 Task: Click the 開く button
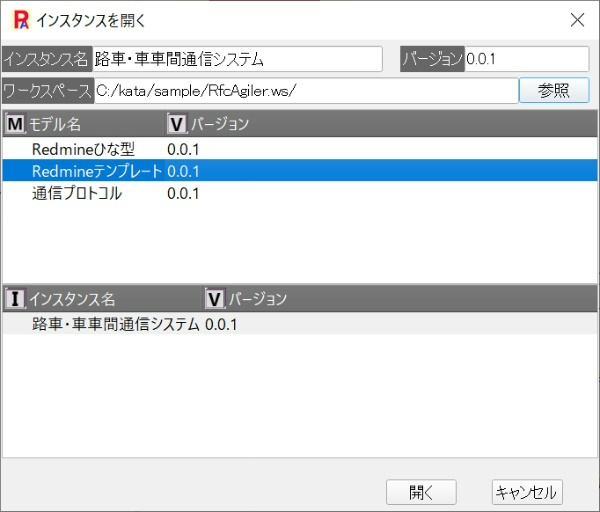point(421,492)
